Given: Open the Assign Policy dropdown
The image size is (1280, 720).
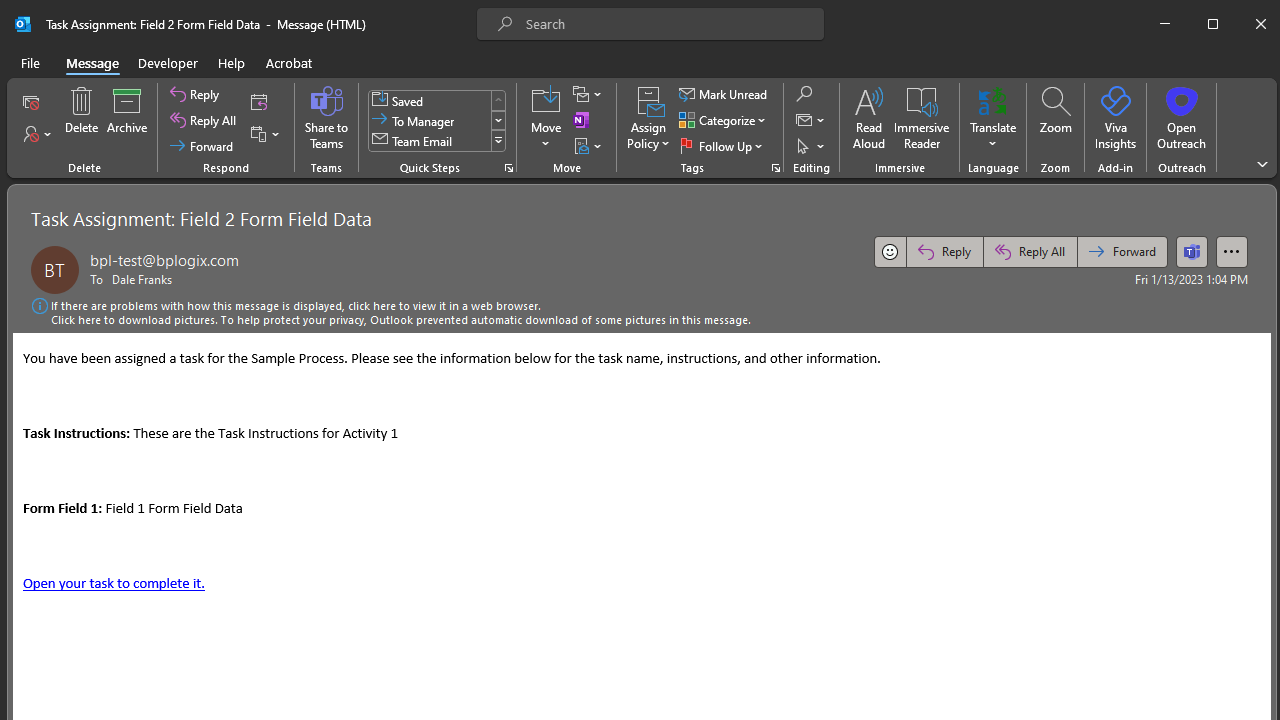Looking at the screenshot, I should [648, 118].
